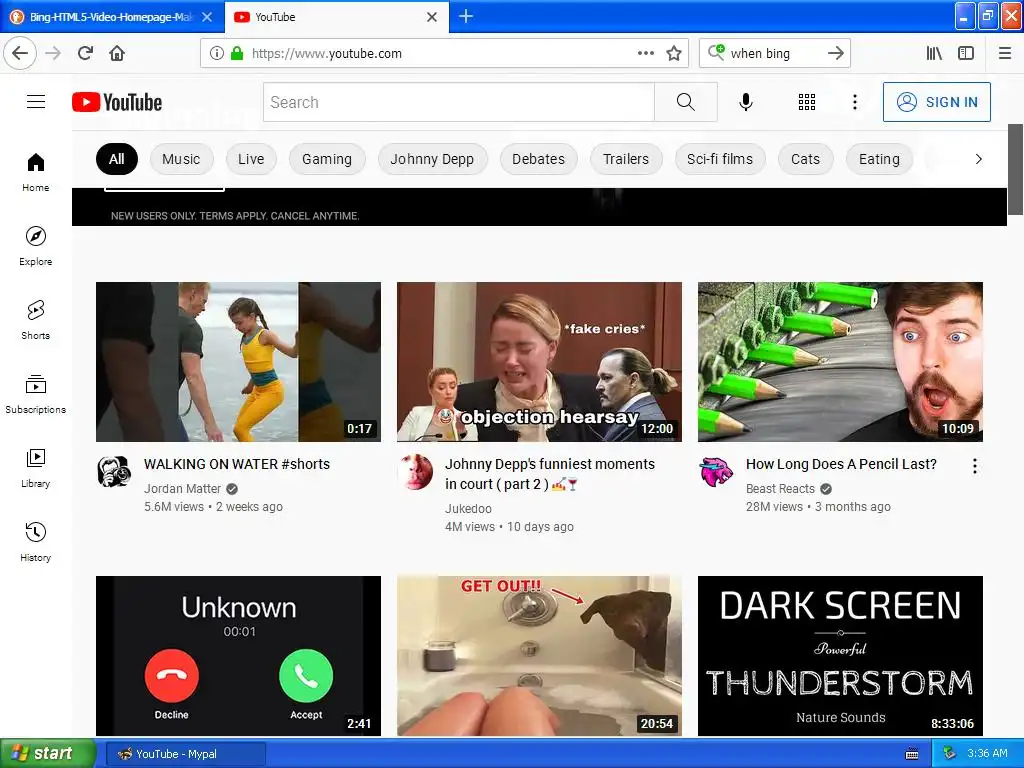This screenshot has width=1024, height=768.
Task: Select the Cats filter chip
Action: click(805, 159)
